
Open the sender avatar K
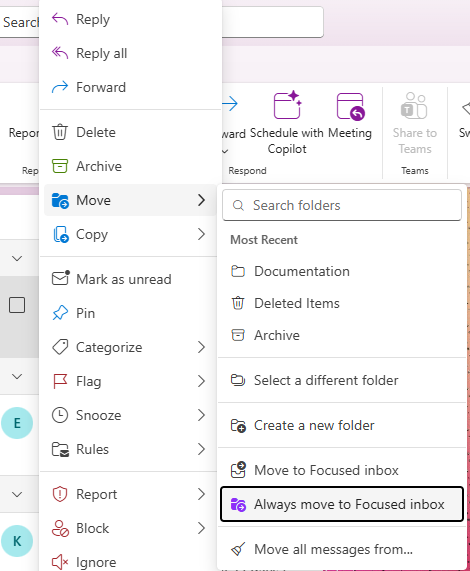tap(17, 541)
